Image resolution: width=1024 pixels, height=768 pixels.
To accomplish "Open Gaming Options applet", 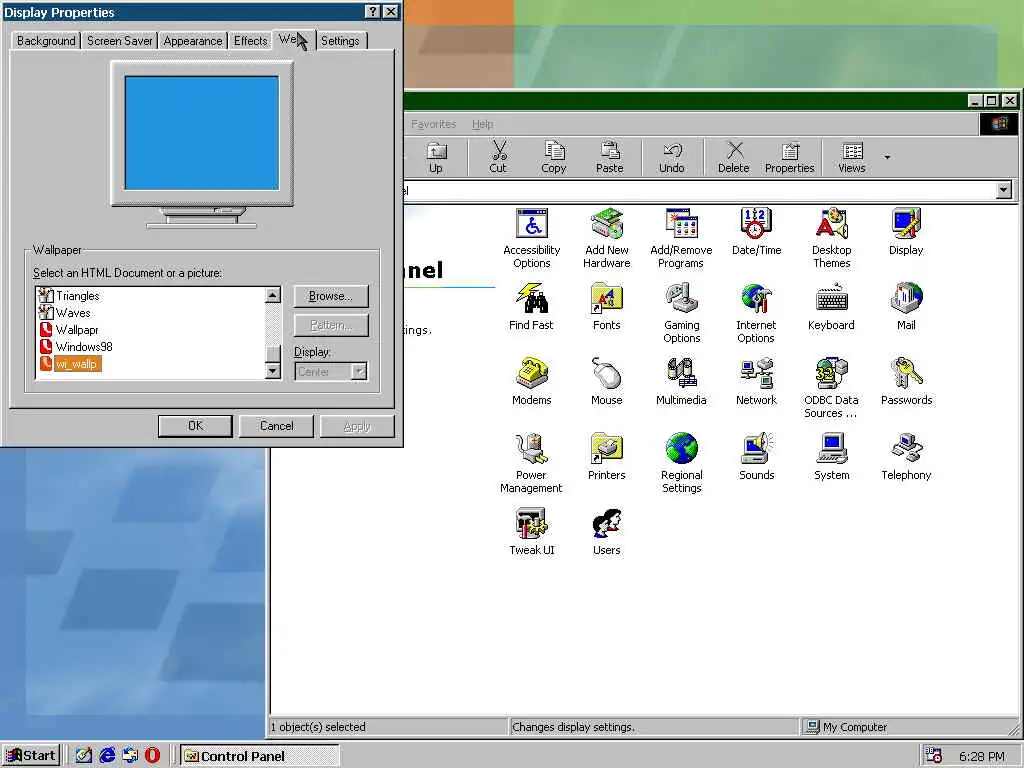I will pos(681,313).
